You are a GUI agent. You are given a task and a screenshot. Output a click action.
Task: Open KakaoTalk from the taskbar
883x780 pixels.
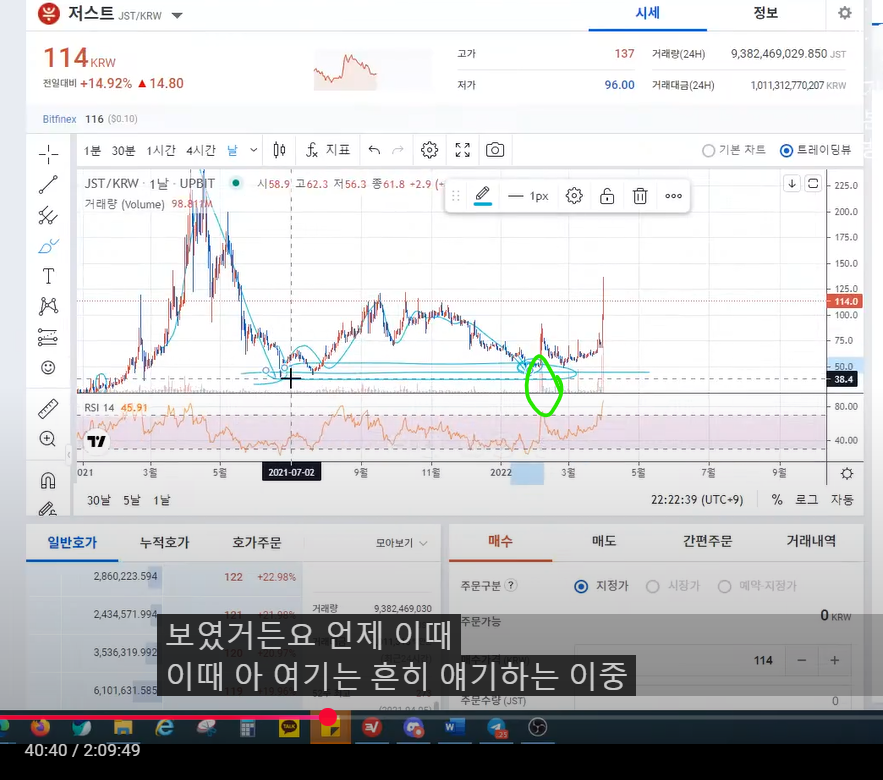[x=289, y=728]
